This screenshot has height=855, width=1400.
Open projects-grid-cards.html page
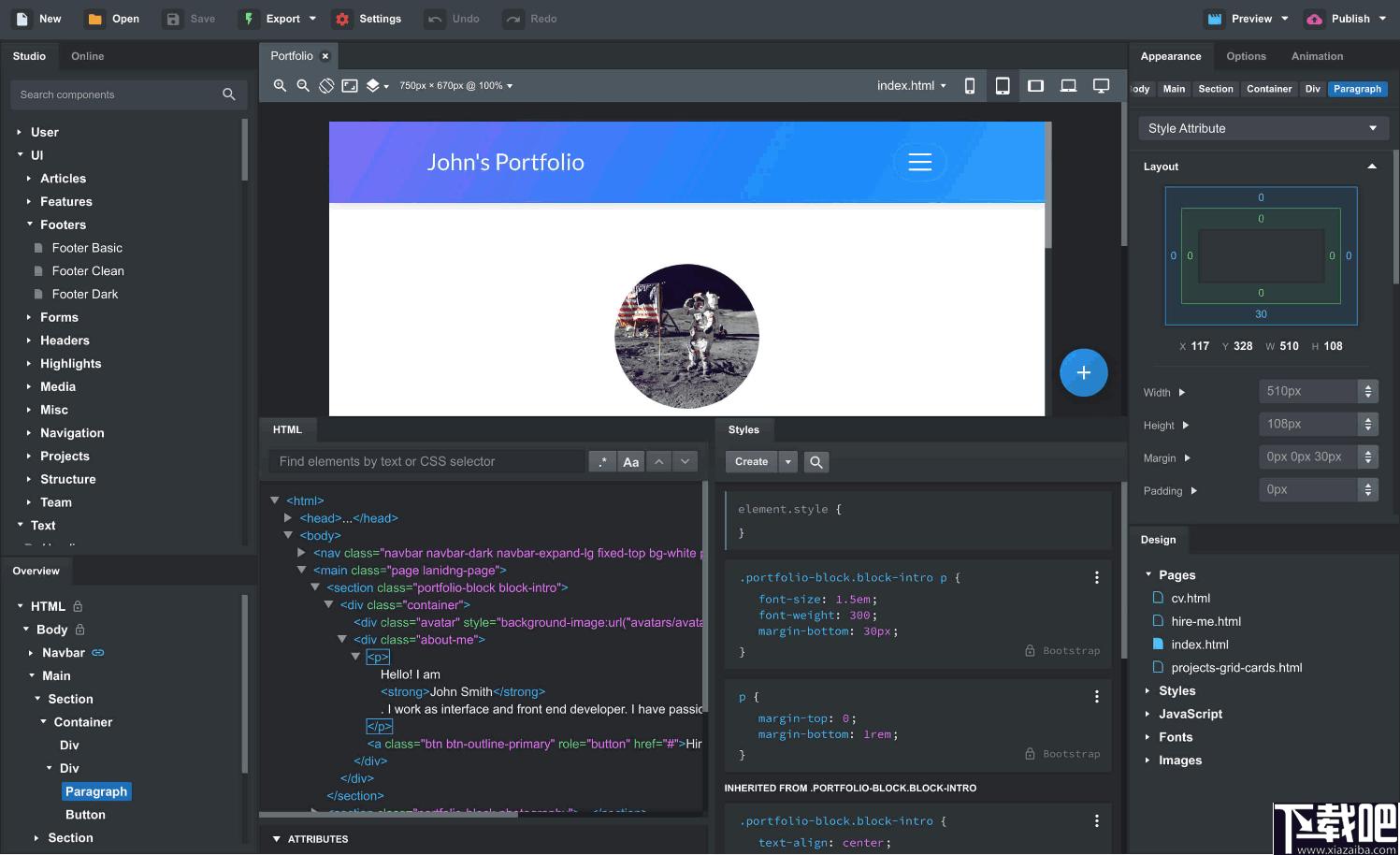tap(1236, 668)
